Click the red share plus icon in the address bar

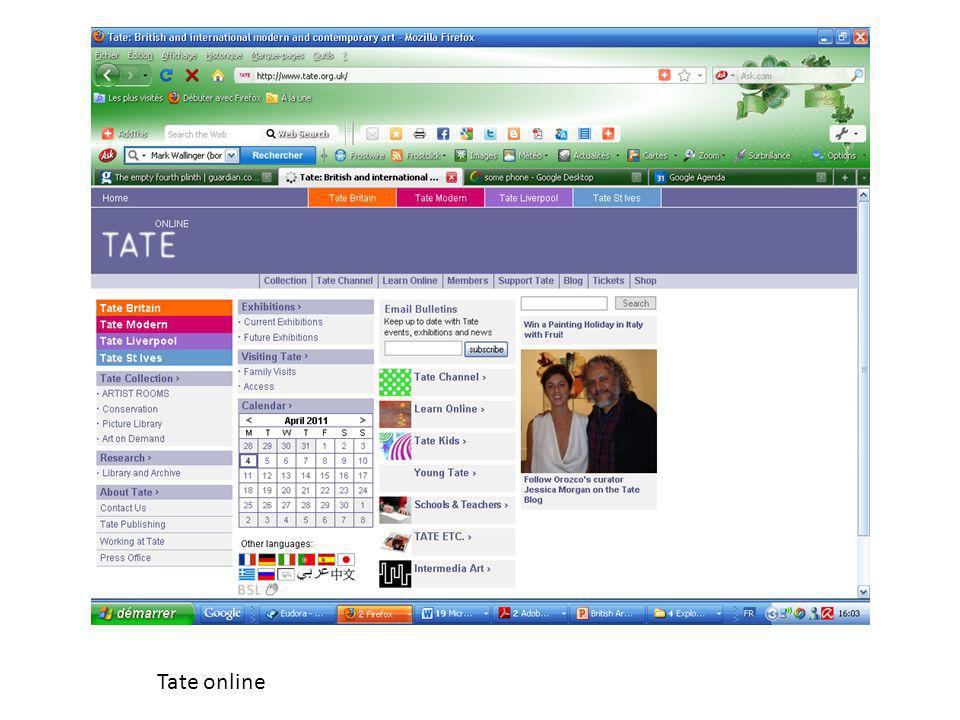[x=664, y=75]
